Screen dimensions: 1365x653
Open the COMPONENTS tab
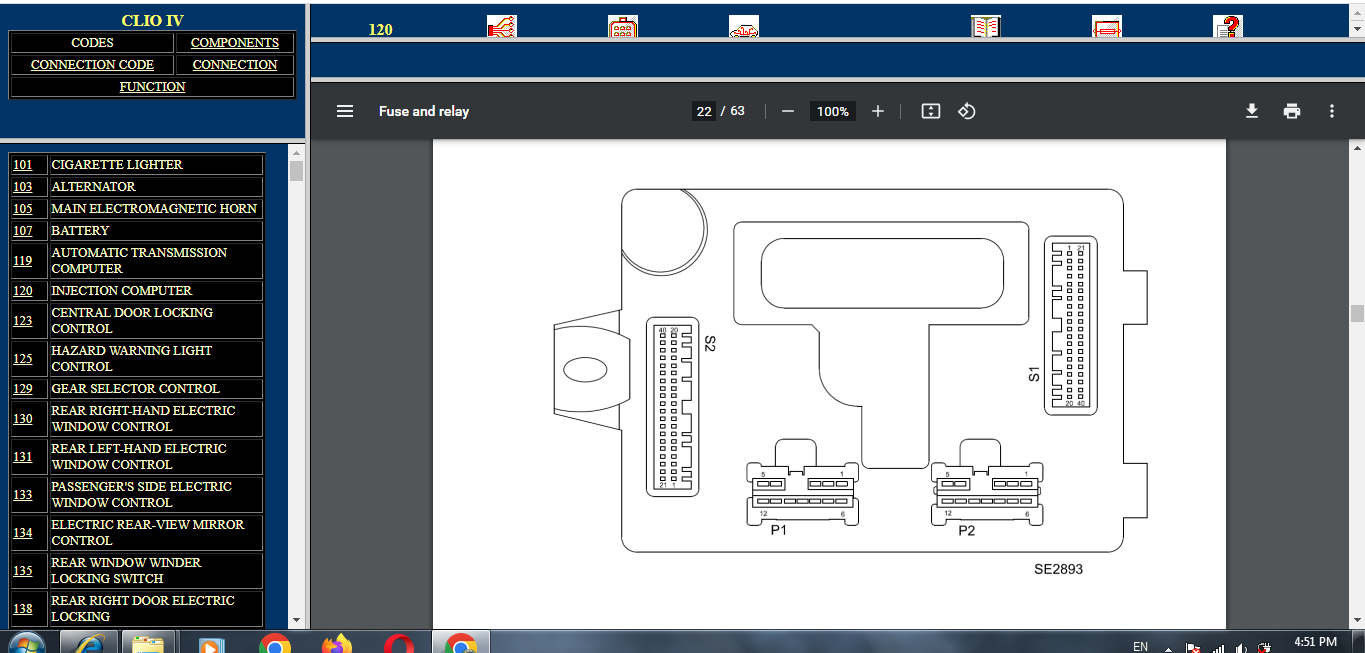point(235,43)
